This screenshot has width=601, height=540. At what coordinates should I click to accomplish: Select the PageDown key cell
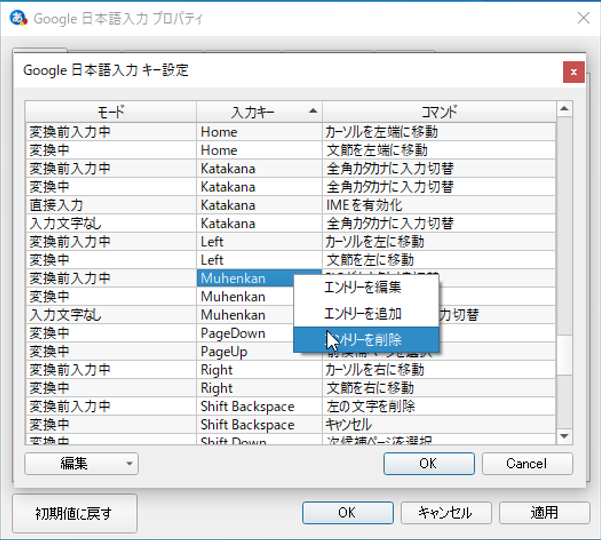(x=258, y=333)
